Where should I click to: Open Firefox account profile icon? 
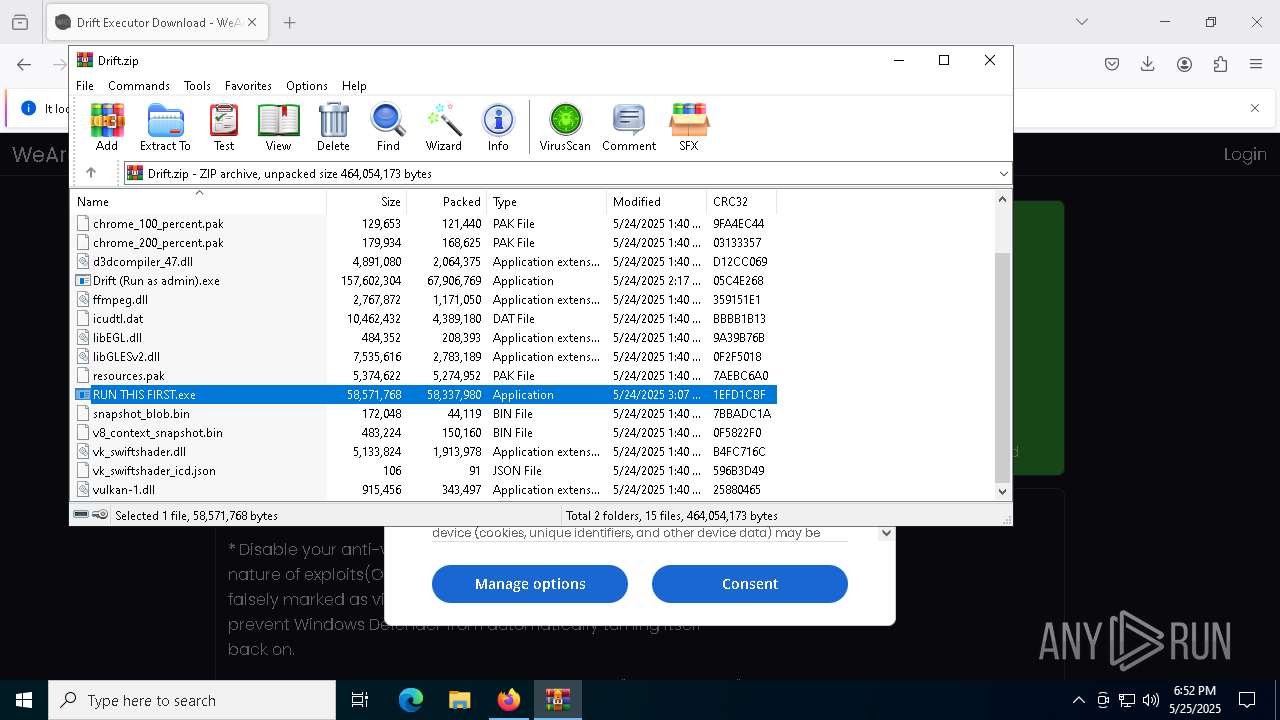tap(1184, 64)
